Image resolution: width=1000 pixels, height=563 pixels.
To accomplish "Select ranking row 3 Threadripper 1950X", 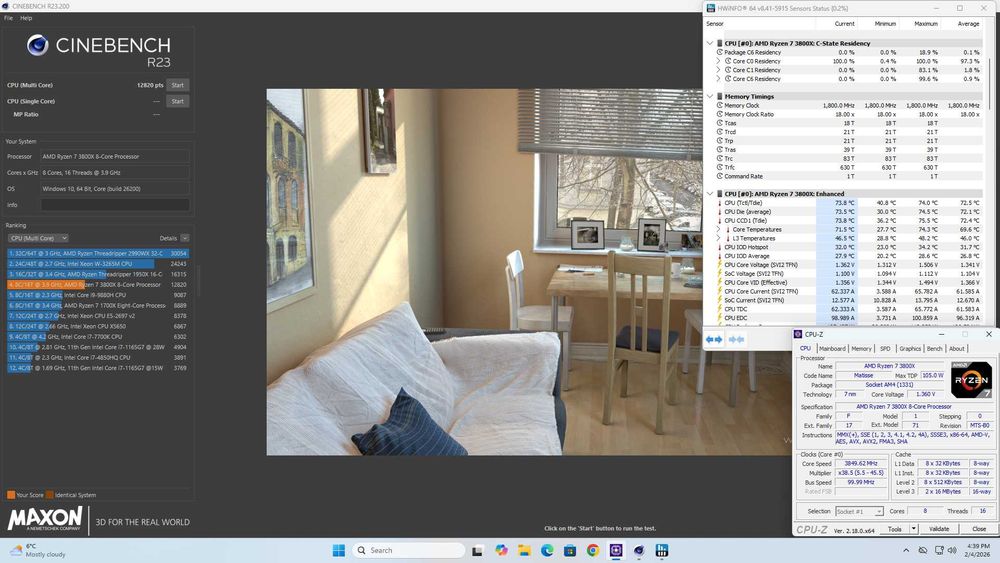I will (98, 274).
